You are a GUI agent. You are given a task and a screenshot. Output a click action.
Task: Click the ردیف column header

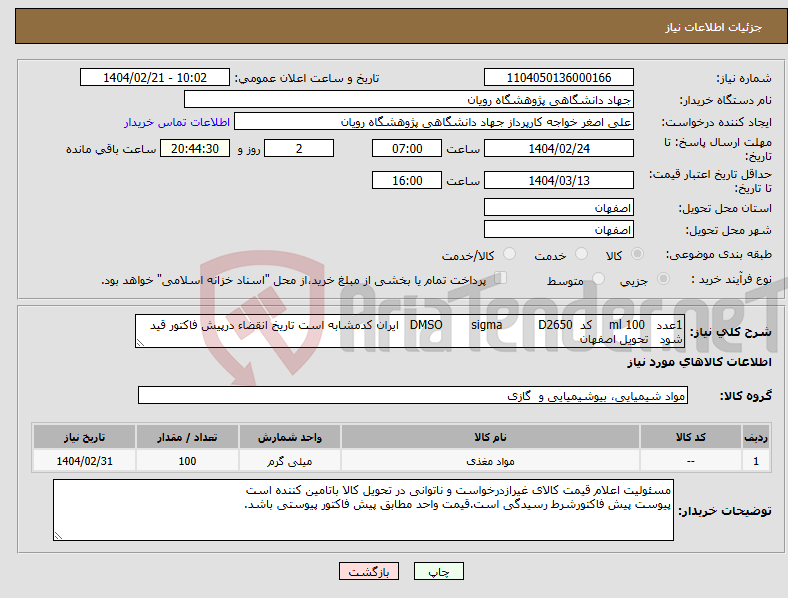pos(756,437)
